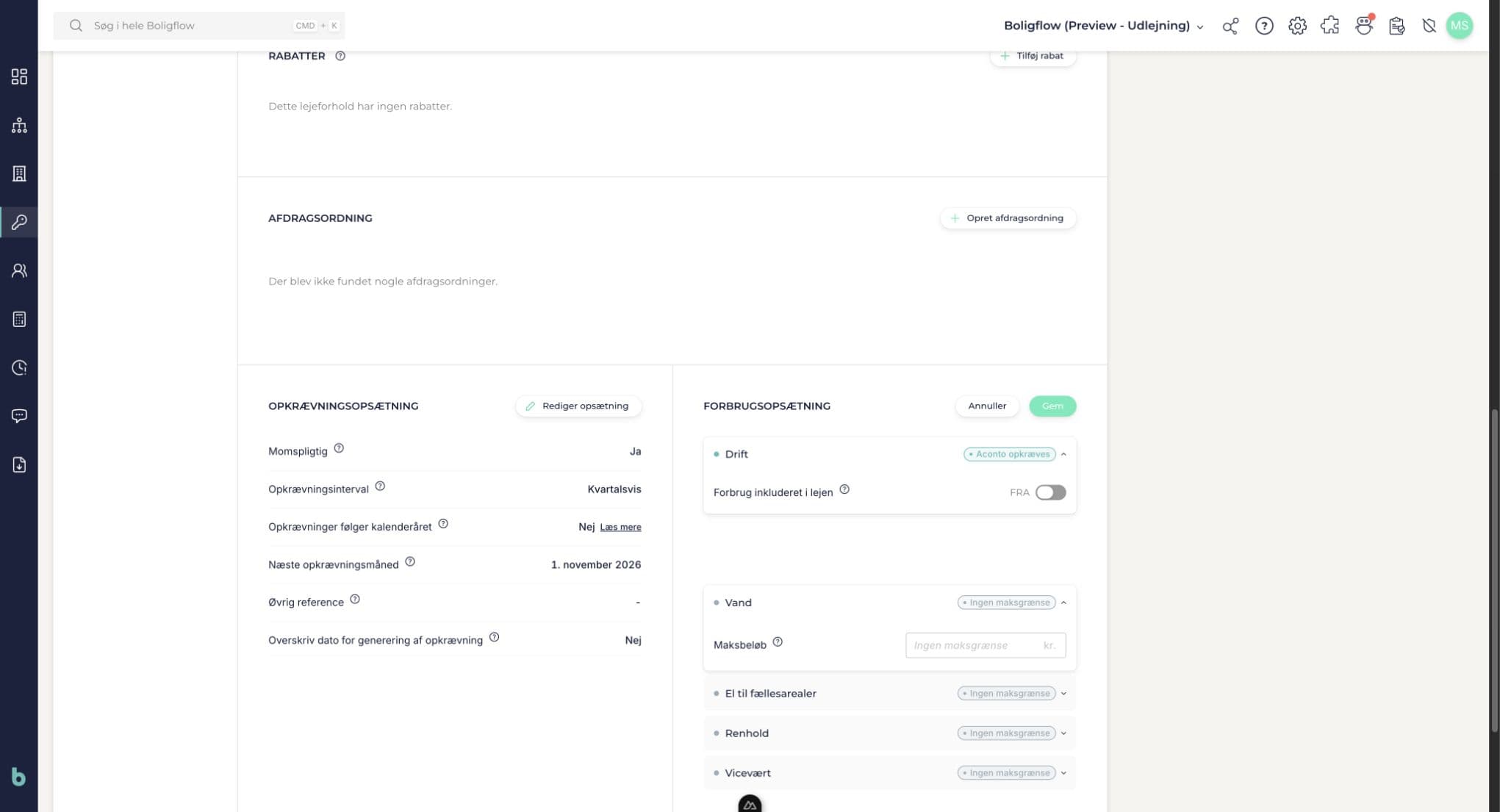Open the tenants people sidebar icon
The height and width of the screenshot is (812, 1500).
click(19, 270)
